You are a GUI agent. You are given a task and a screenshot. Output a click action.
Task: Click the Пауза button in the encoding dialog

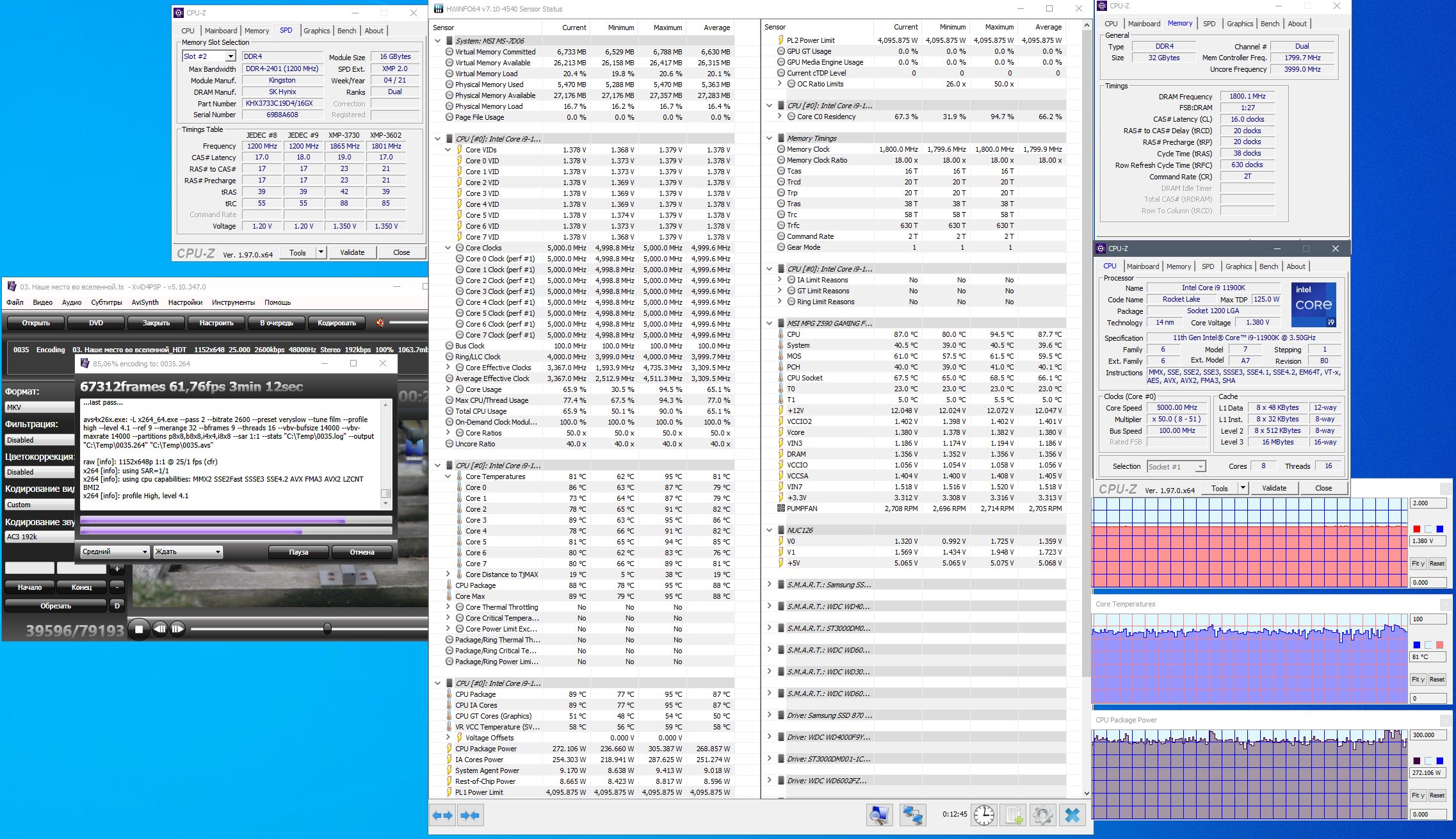pyautogui.click(x=298, y=552)
